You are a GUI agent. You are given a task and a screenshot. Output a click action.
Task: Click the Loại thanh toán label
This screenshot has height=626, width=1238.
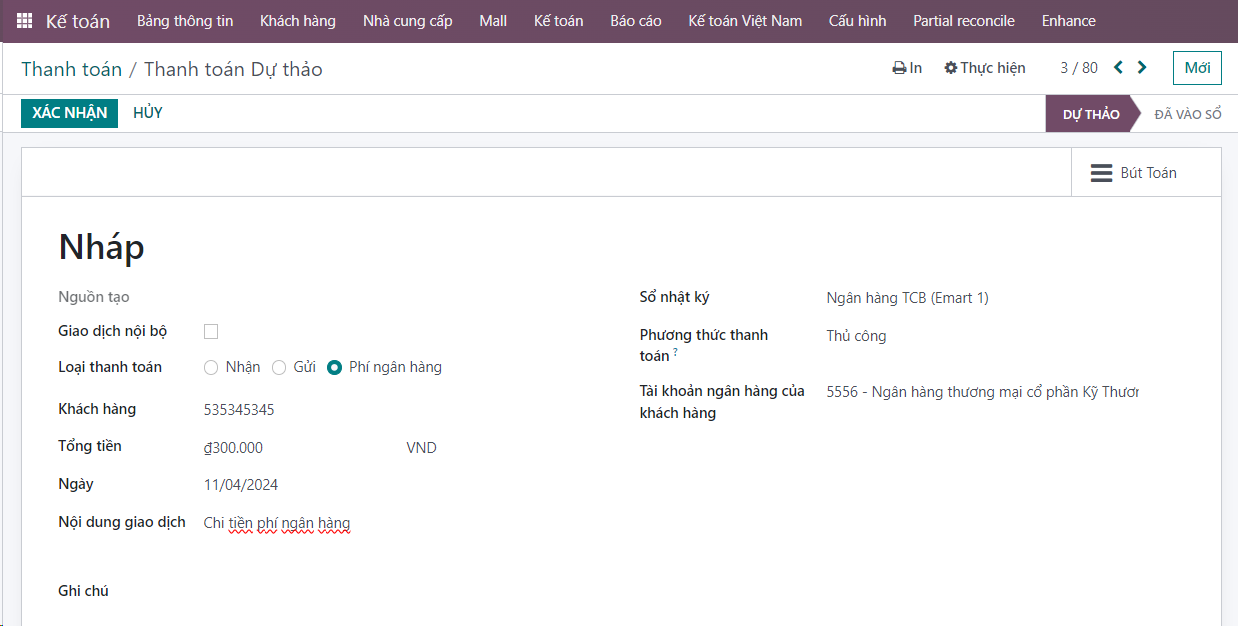pos(110,367)
